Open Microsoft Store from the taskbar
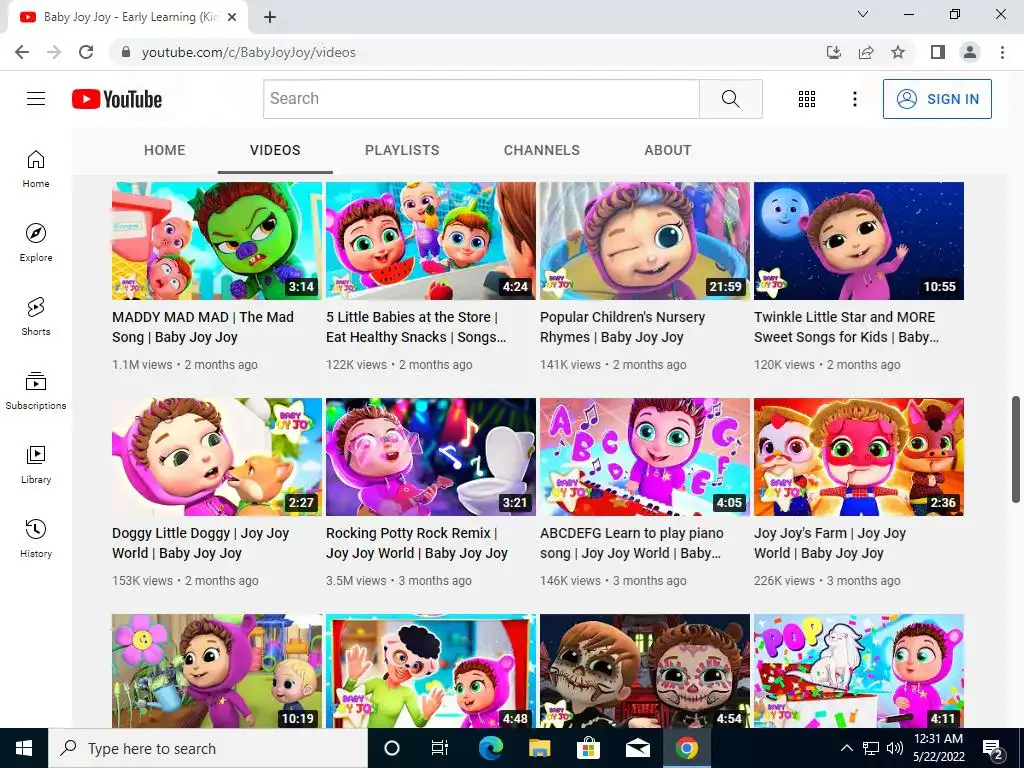 click(x=588, y=748)
